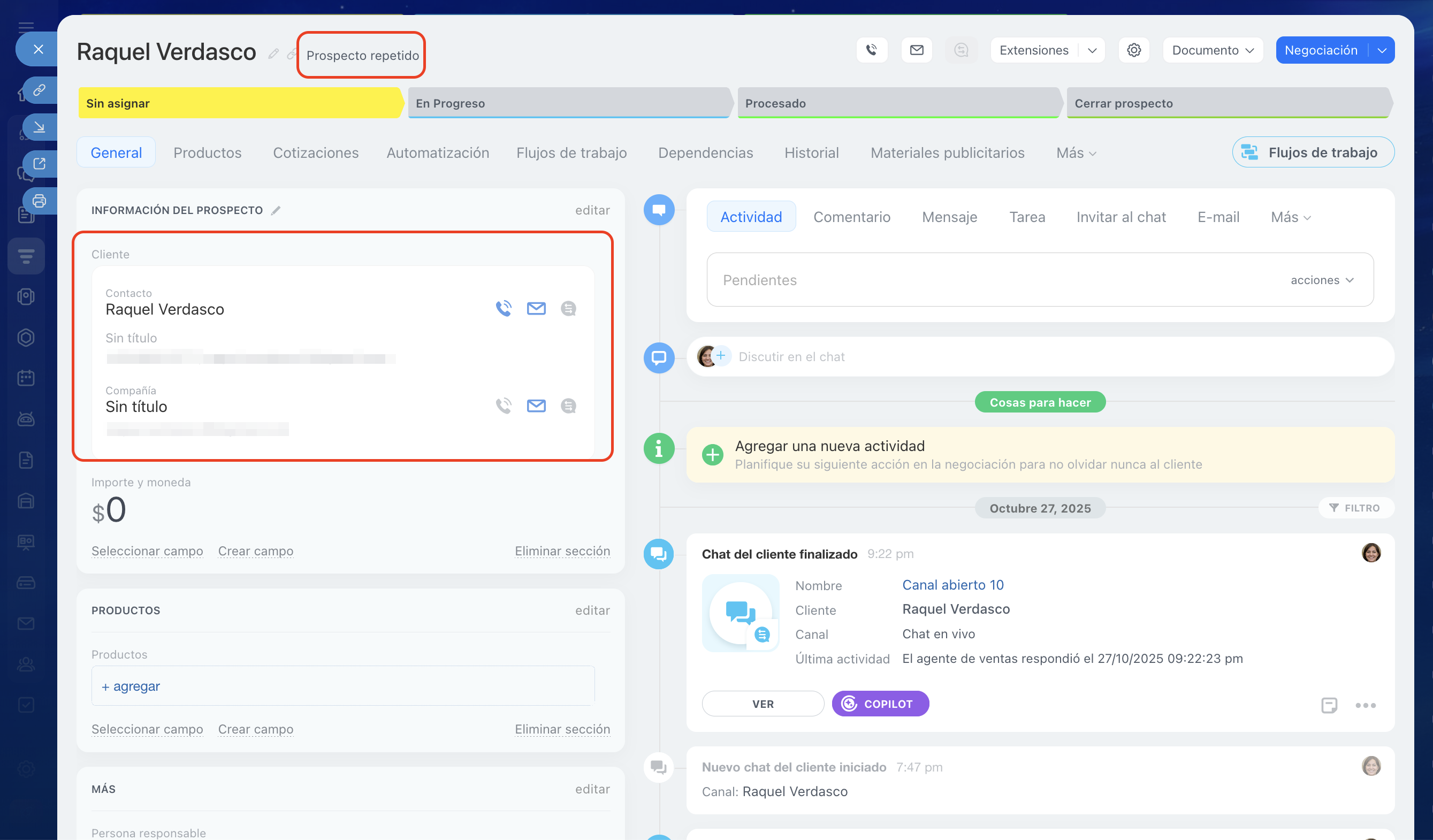Click the print icon in left sidebar
This screenshot has height=840, width=1433.
point(39,201)
